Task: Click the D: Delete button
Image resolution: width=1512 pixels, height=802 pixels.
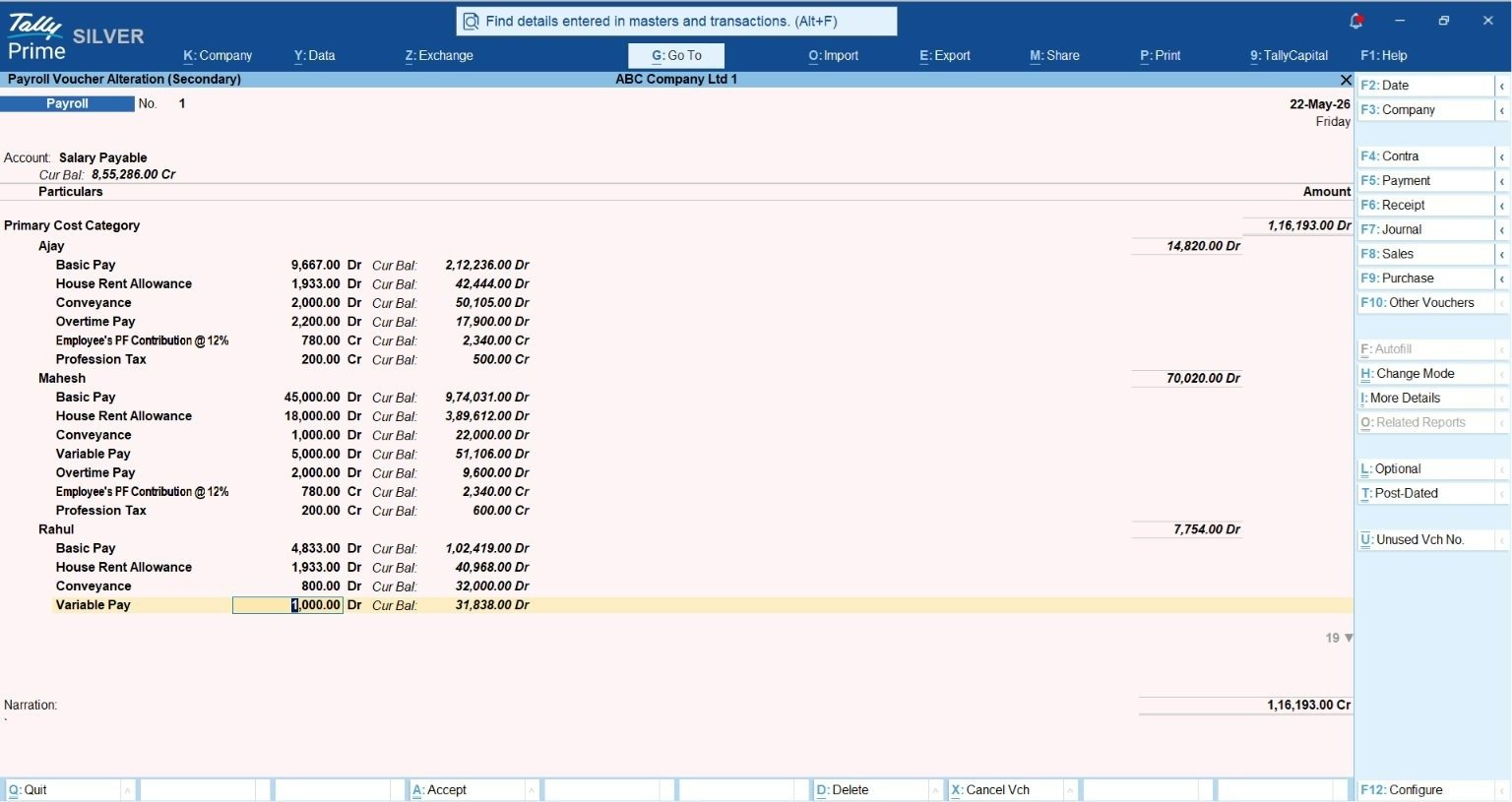Action: 871,790
